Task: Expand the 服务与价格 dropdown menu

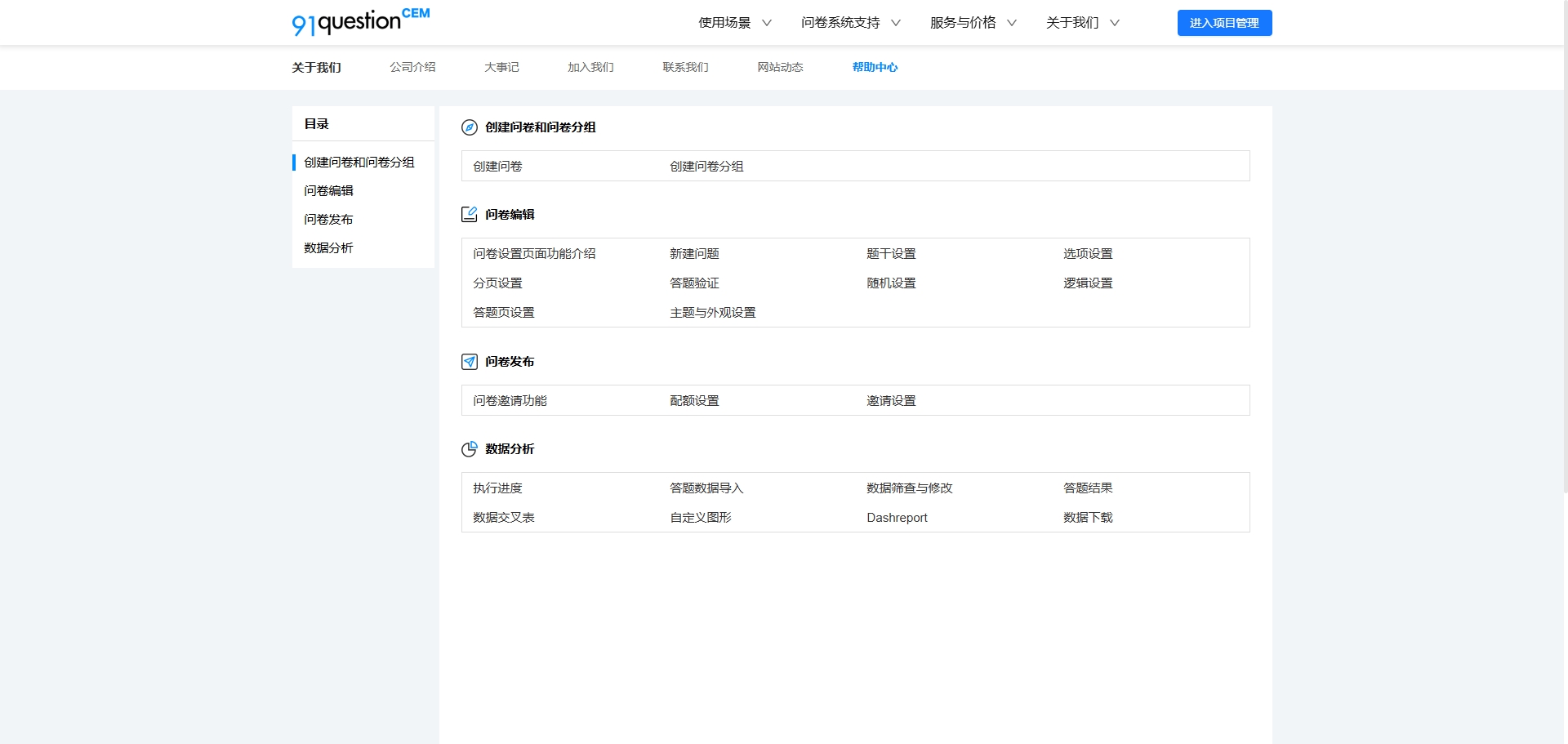Action: [x=973, y=23]
